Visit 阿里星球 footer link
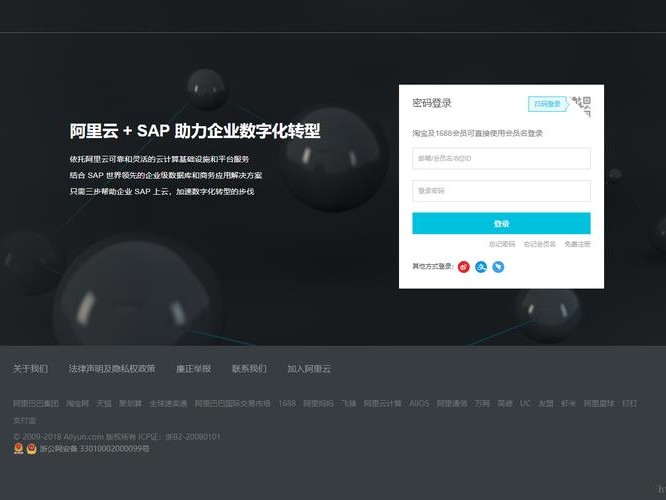This screenshot has height=500, width=666. 599,404
